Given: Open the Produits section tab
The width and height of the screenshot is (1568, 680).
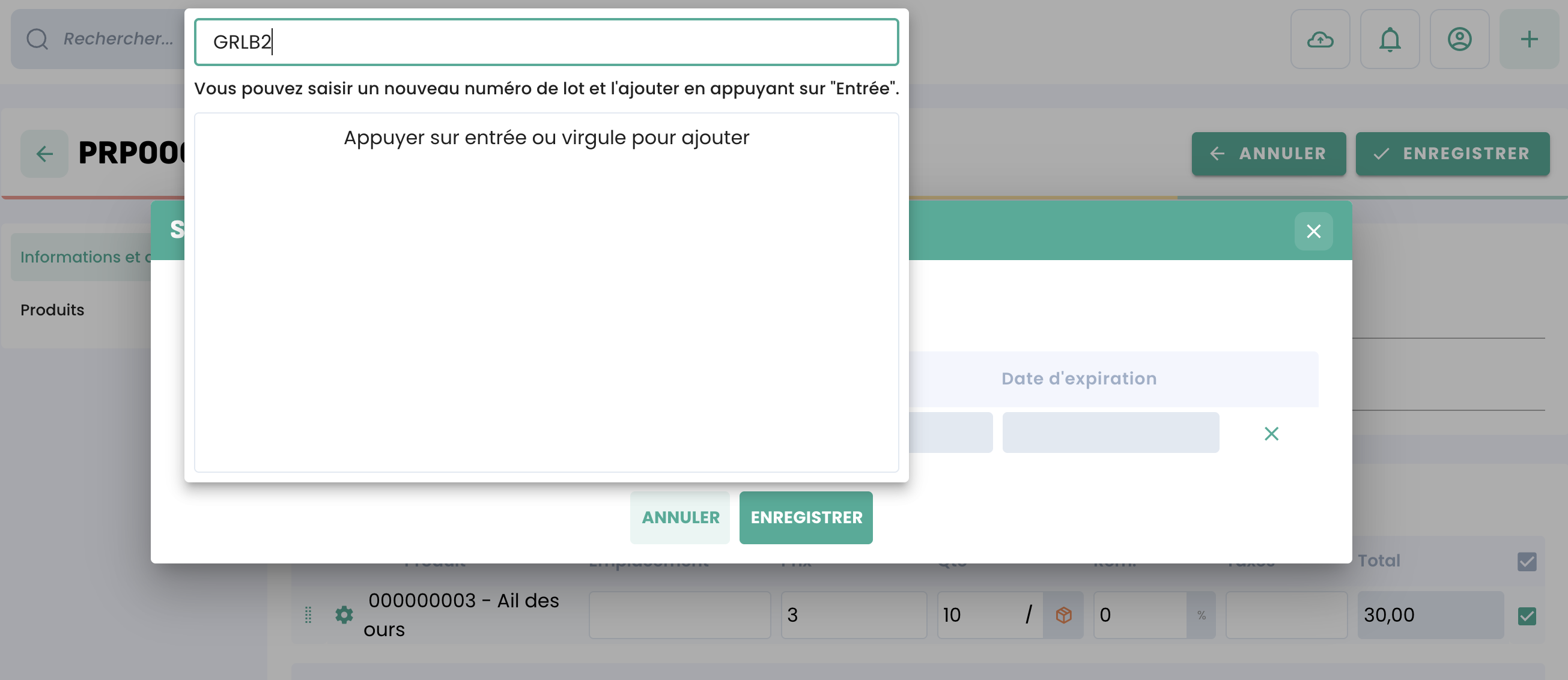Looking at the screenshot, I should click(x=52, y=310).
